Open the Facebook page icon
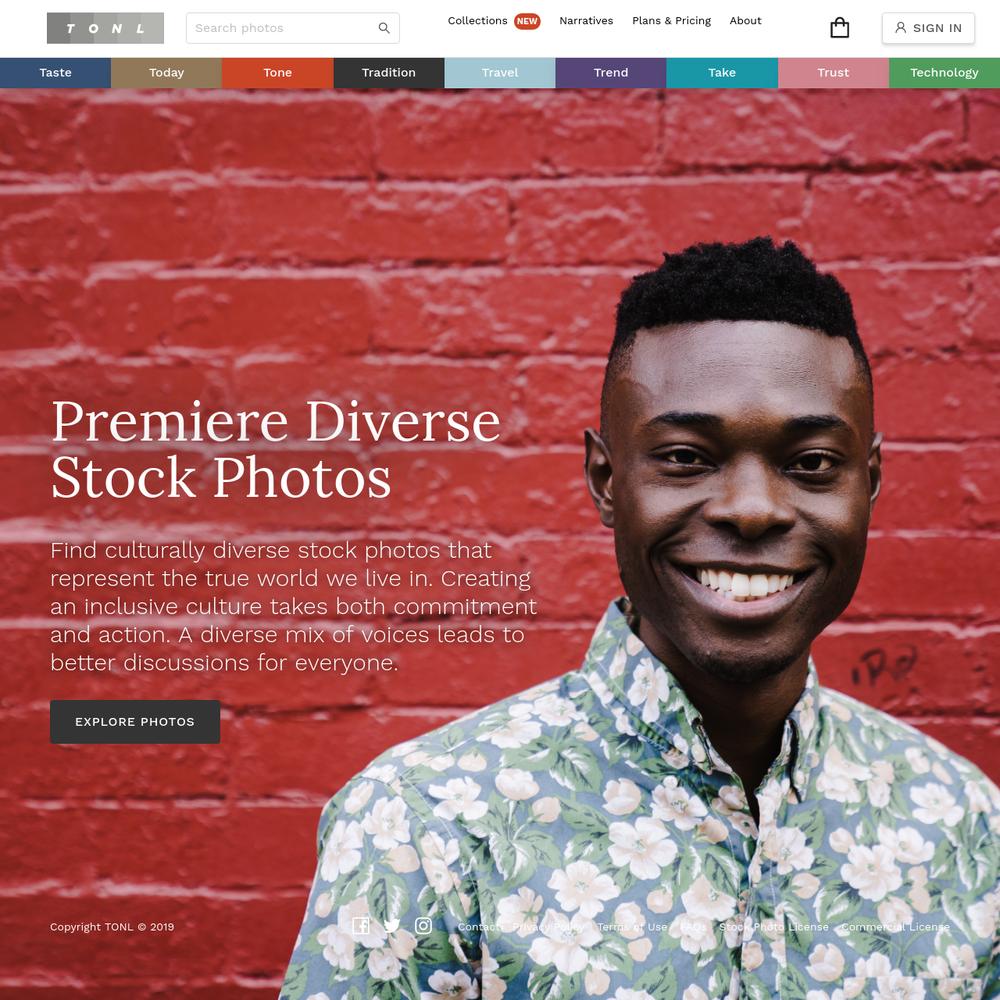Viewport: 1000px width, 1000px height. pyautogui.click(x=361, y=925)
